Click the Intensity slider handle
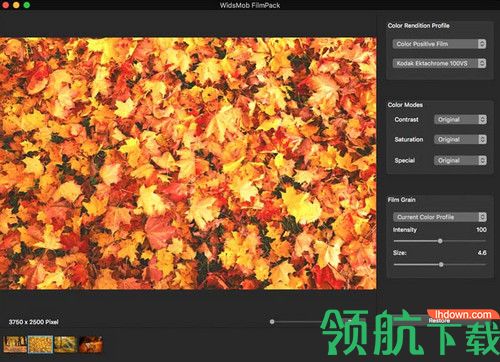The height and width of the screenshot is (362, 500). (x=440, y=241)
